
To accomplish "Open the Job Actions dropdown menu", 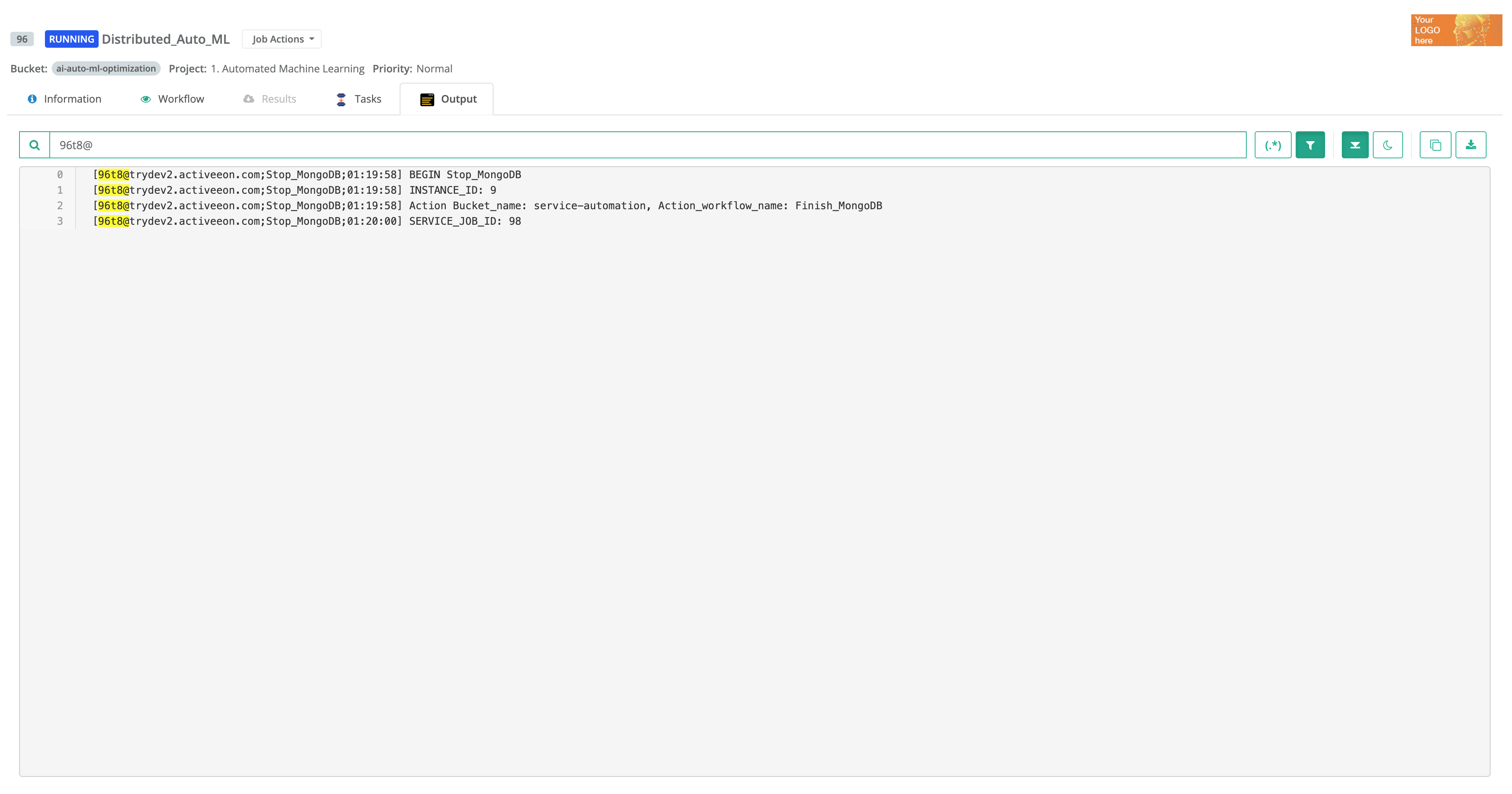I will click(282, 38).
